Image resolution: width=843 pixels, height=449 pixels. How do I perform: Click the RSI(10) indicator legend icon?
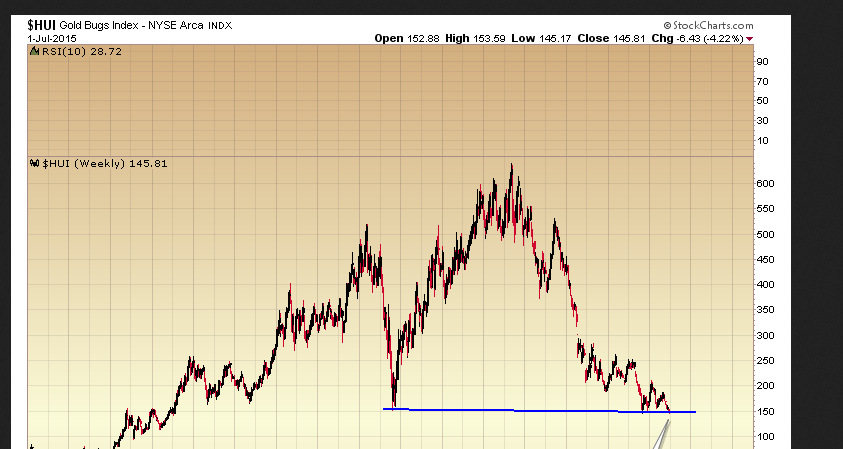(34, 52)
